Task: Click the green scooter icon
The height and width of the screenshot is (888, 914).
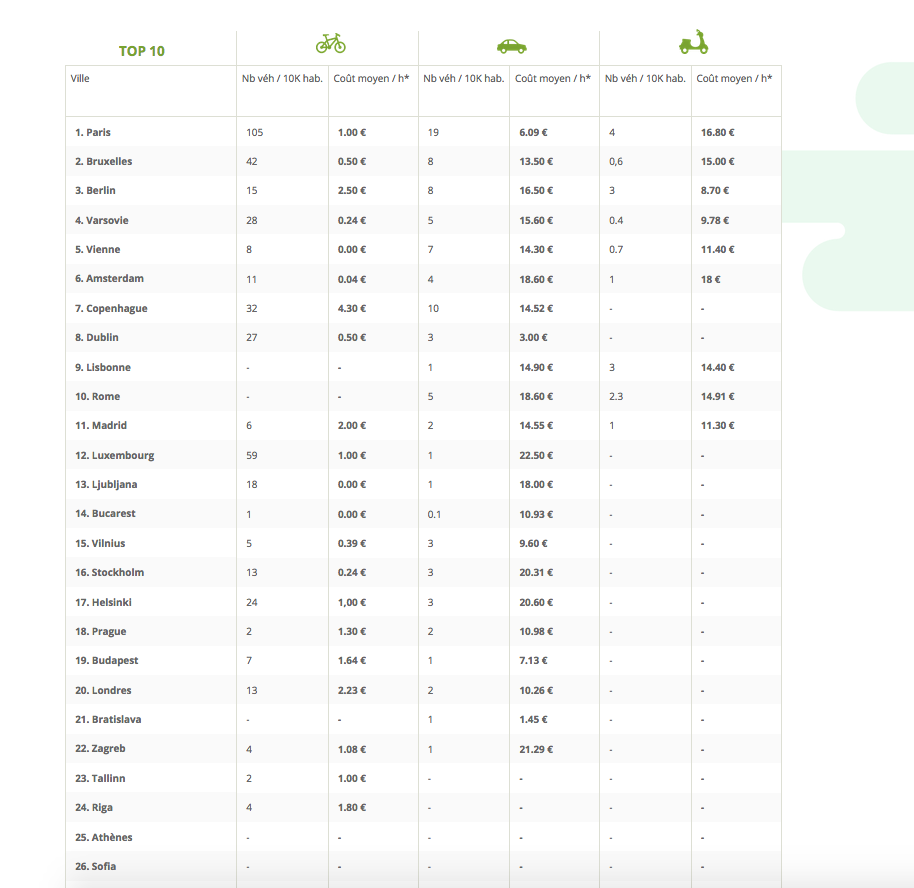Action: click(693, 42)
